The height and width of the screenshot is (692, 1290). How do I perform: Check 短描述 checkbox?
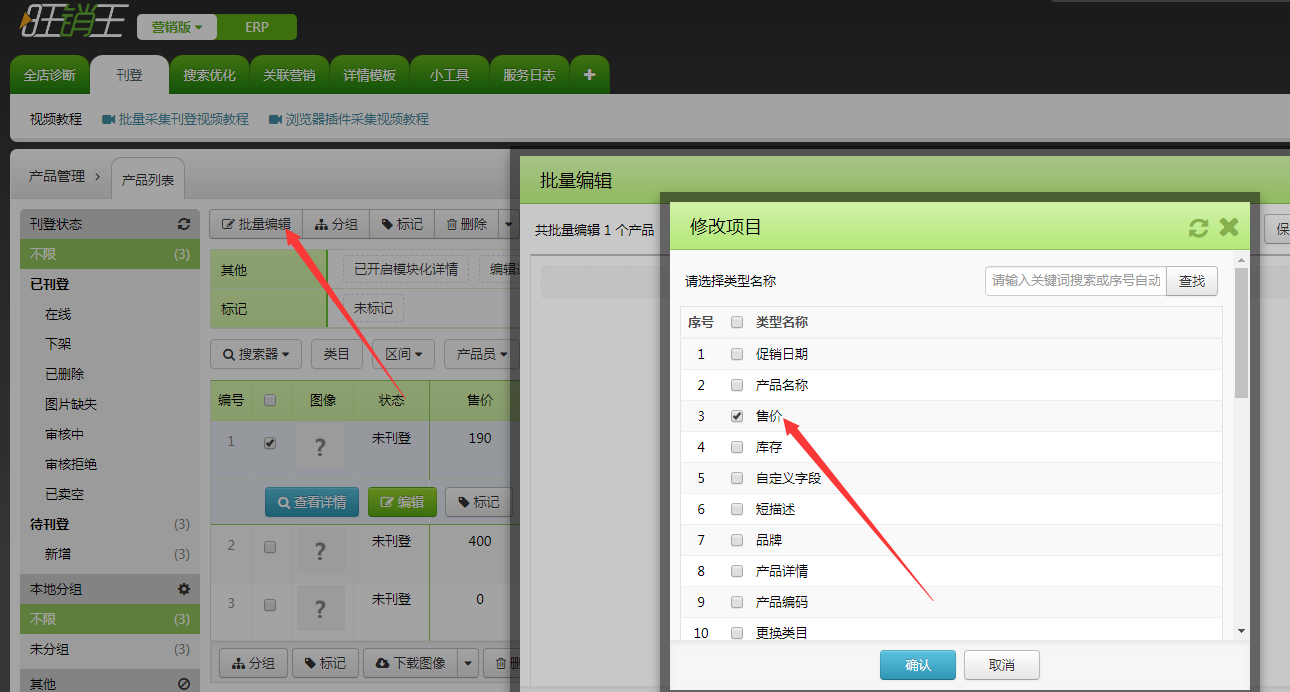pyautogui.click(x=737, y=509)
